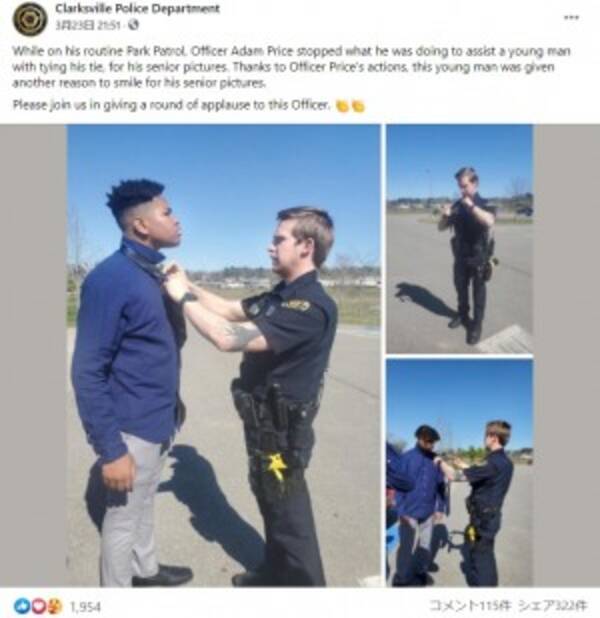Click the red heart reaction icon

point(39,606)
